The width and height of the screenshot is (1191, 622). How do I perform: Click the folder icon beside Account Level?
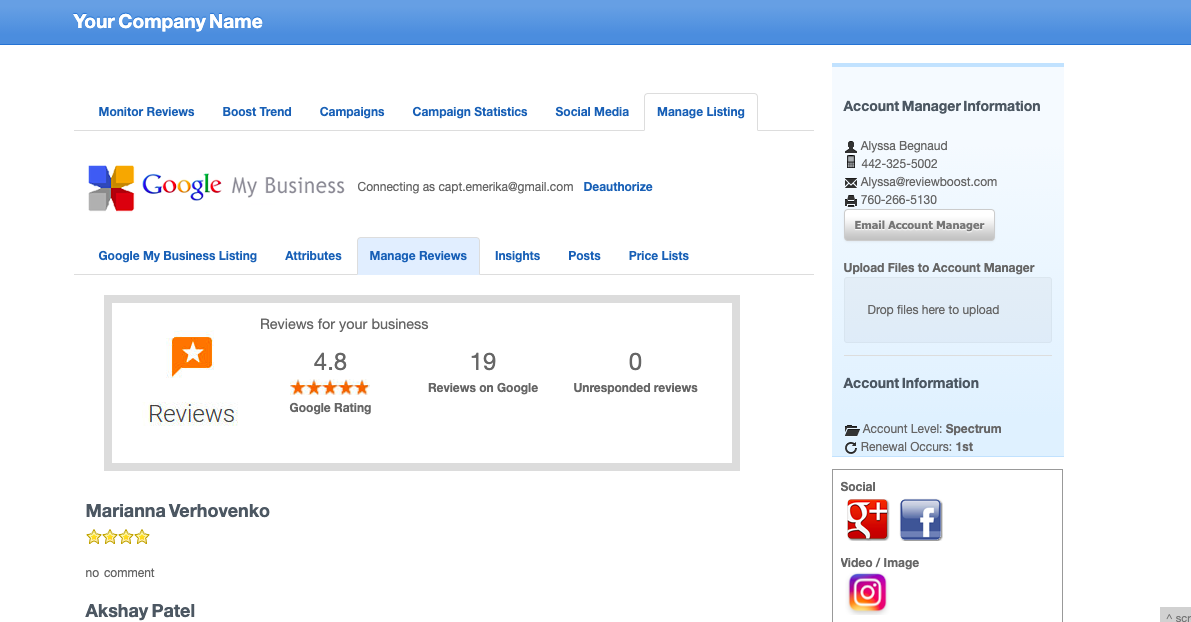852,430
